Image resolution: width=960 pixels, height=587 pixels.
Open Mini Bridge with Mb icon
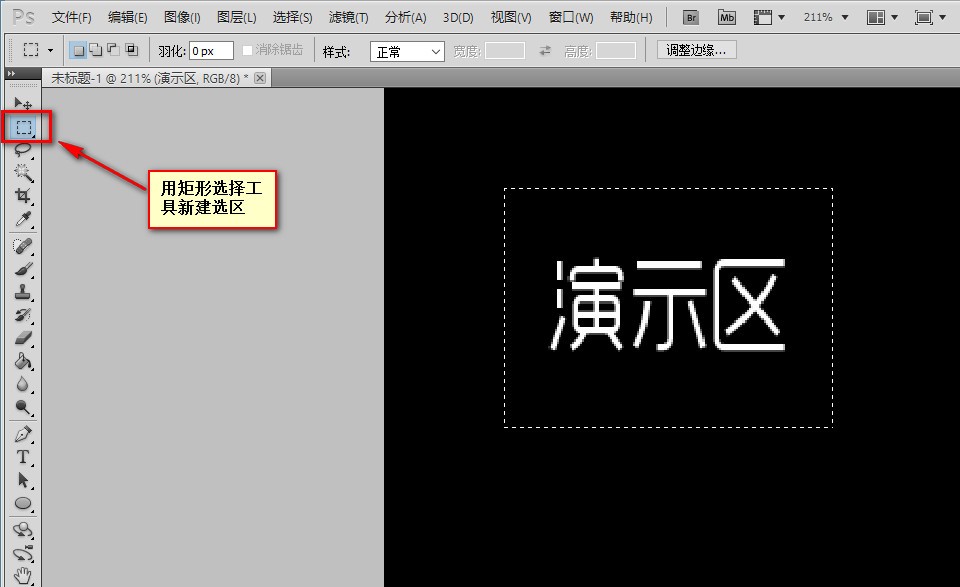(x=727, y=17)
